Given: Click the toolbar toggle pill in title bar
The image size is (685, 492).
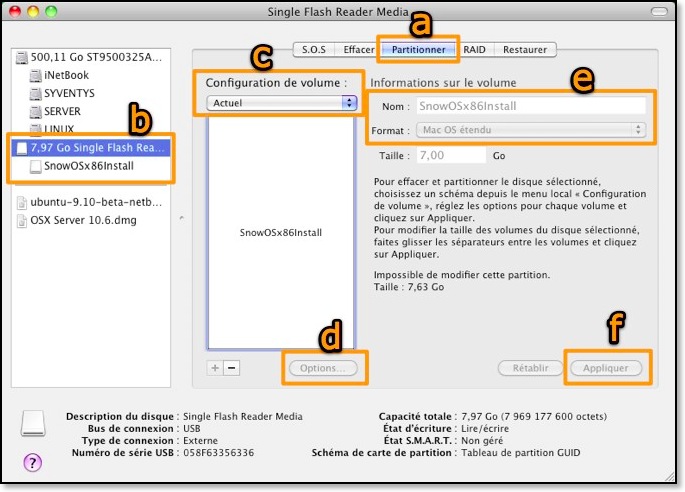Looking at the screenshot, I should point(660,11).
